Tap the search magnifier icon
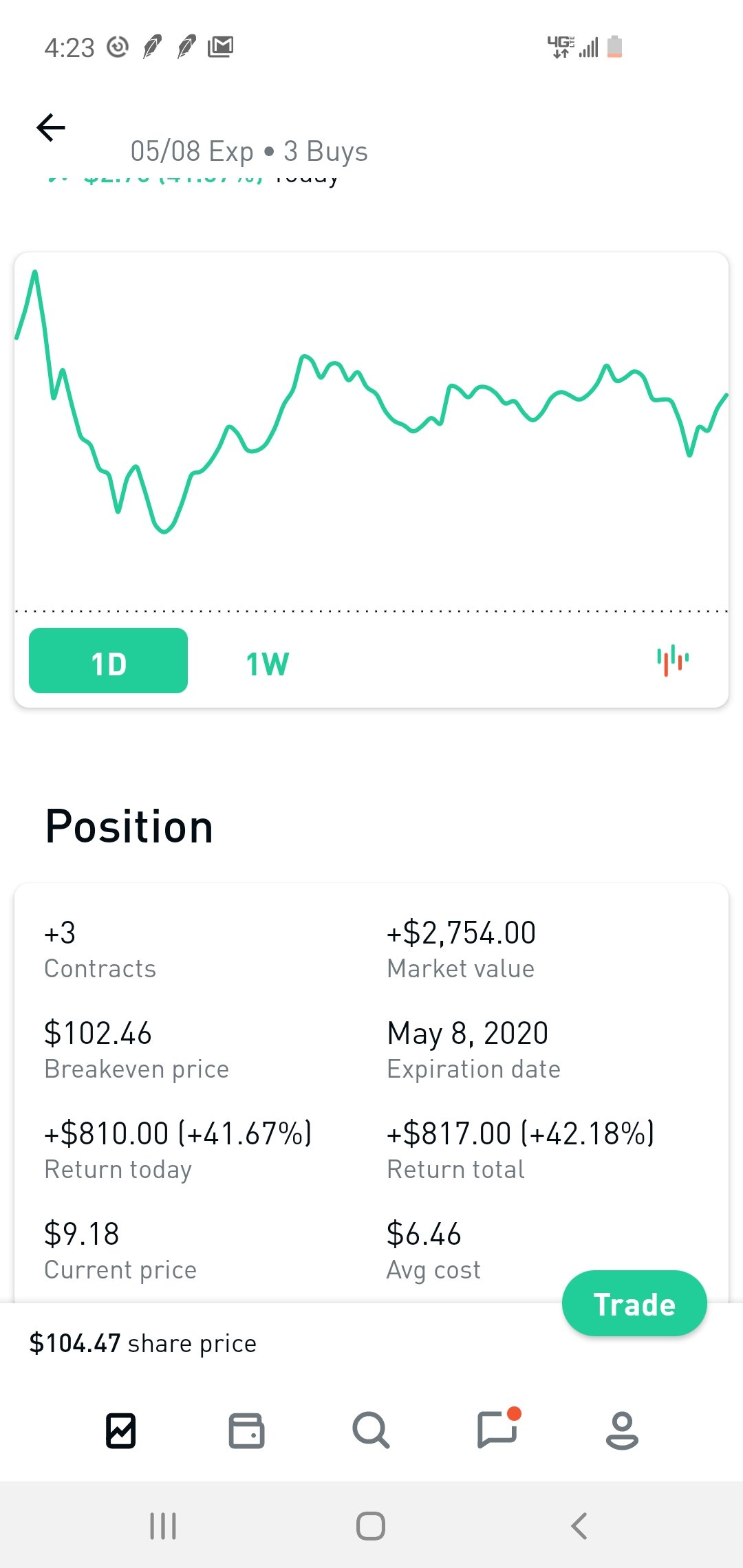 pos(371,1431)
